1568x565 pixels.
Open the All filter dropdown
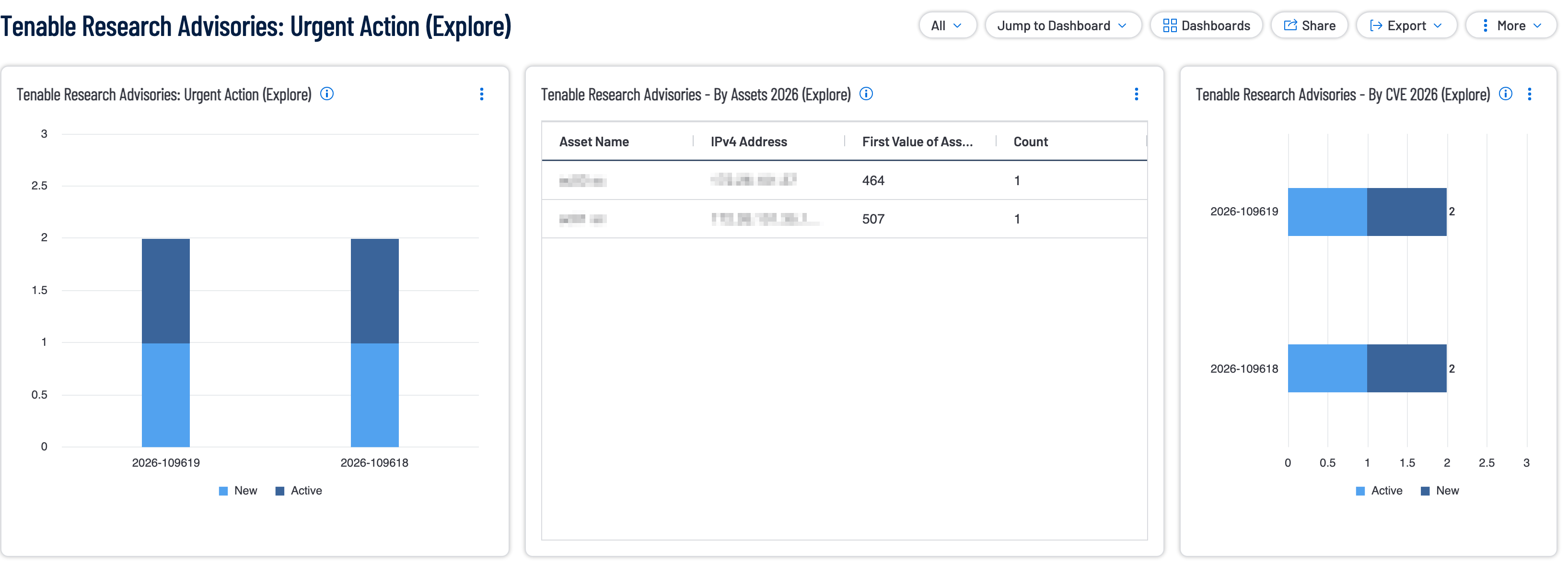(x=947, y=25)
